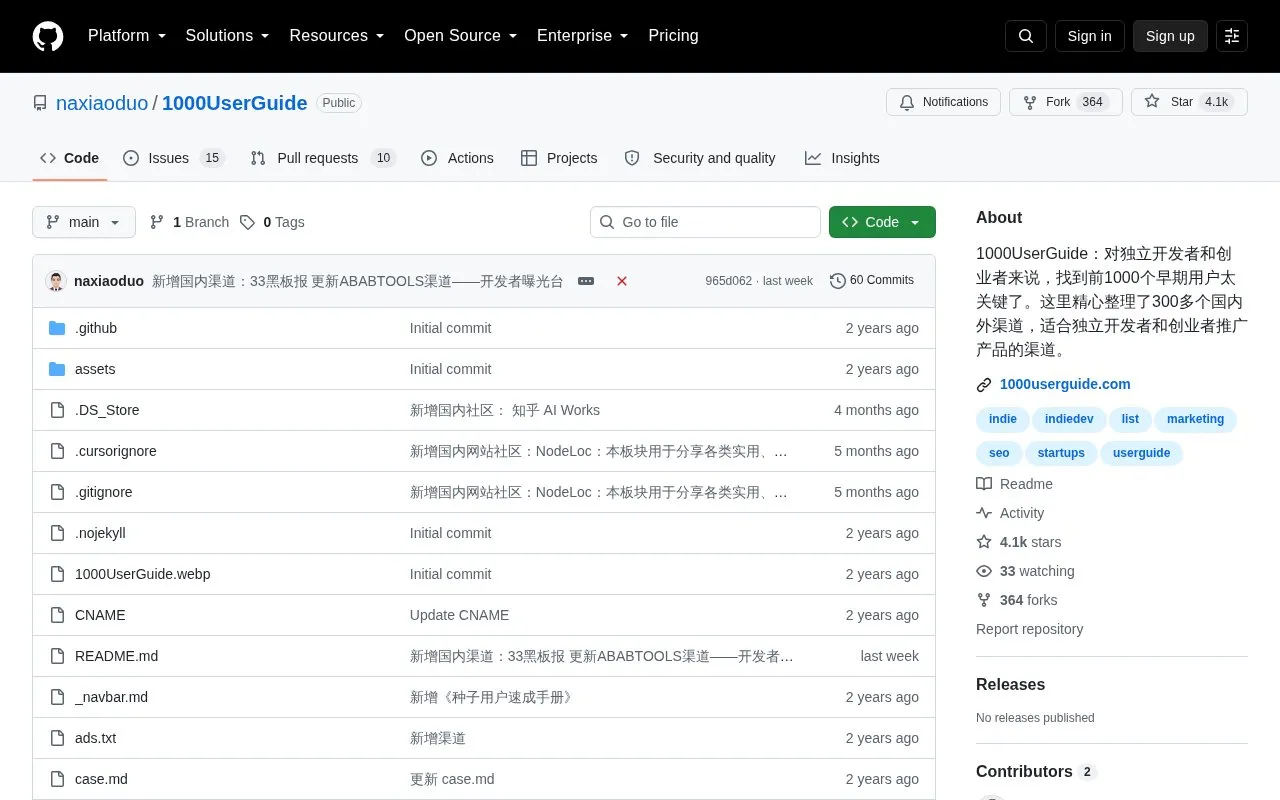This screenshot has width=1280, height=800.
Task: Click the link icon beside 1000userguide.com
Action: [984, 384]
